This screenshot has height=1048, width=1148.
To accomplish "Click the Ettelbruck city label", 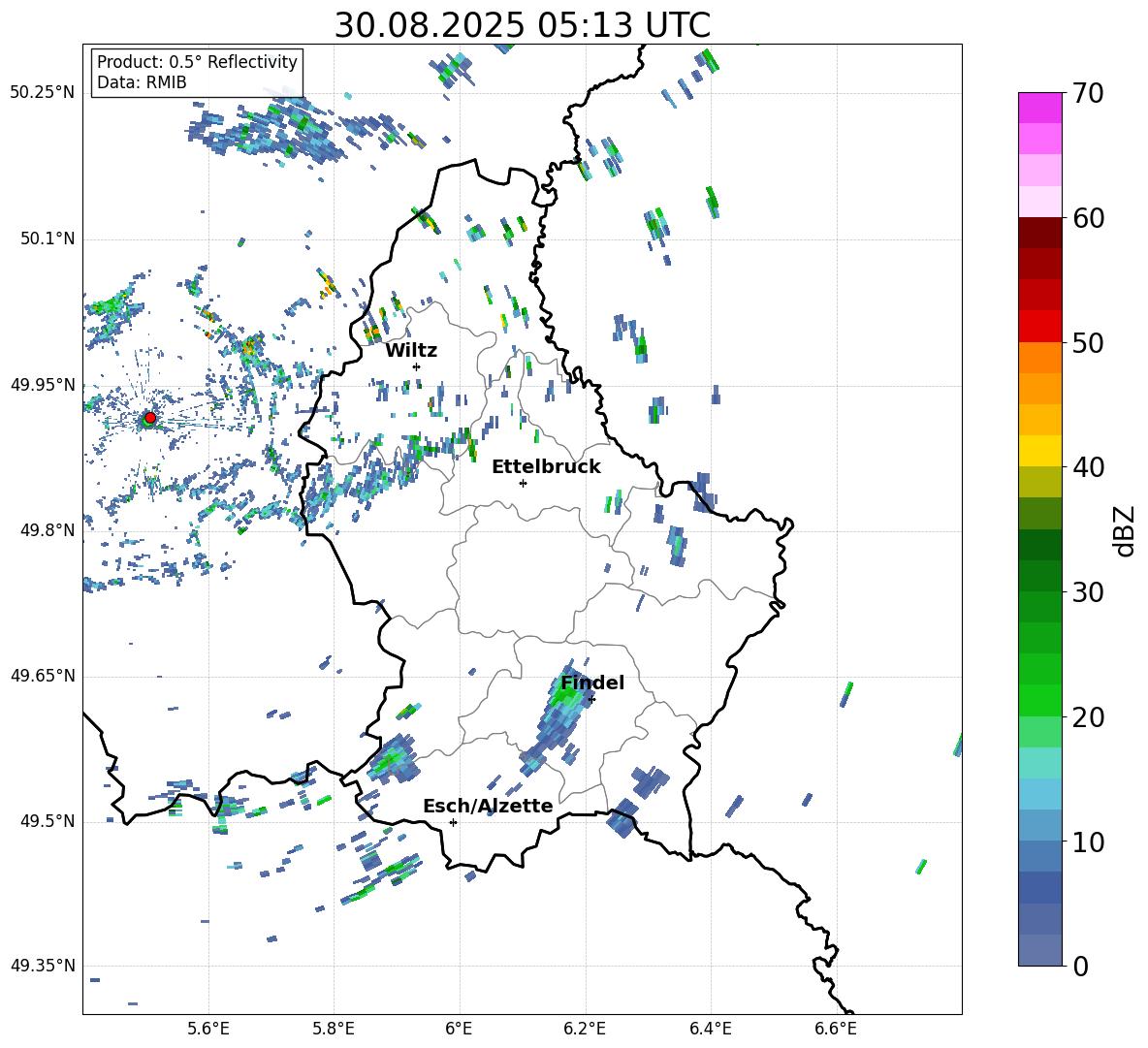I will point(546,467).
